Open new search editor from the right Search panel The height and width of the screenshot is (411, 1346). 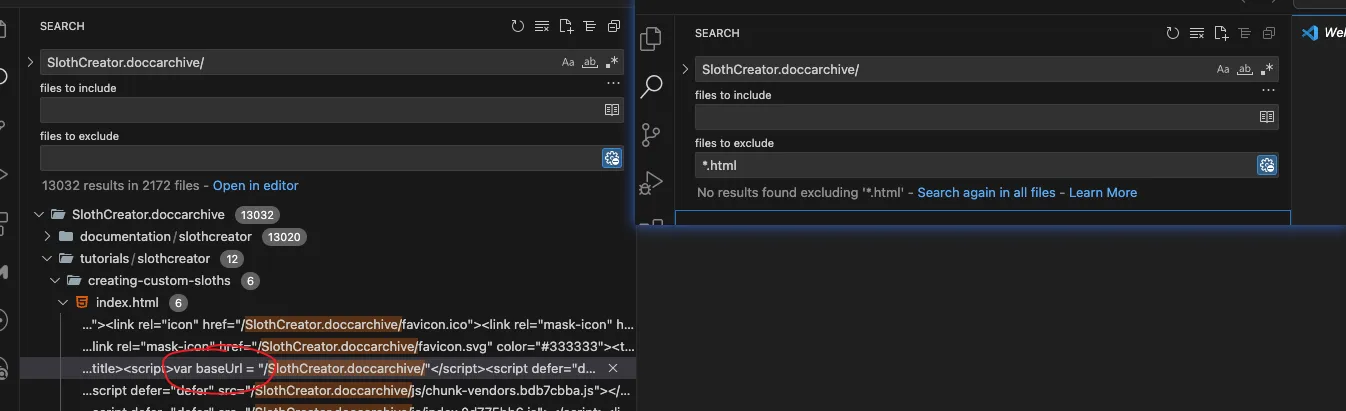tap(1221, 33)
